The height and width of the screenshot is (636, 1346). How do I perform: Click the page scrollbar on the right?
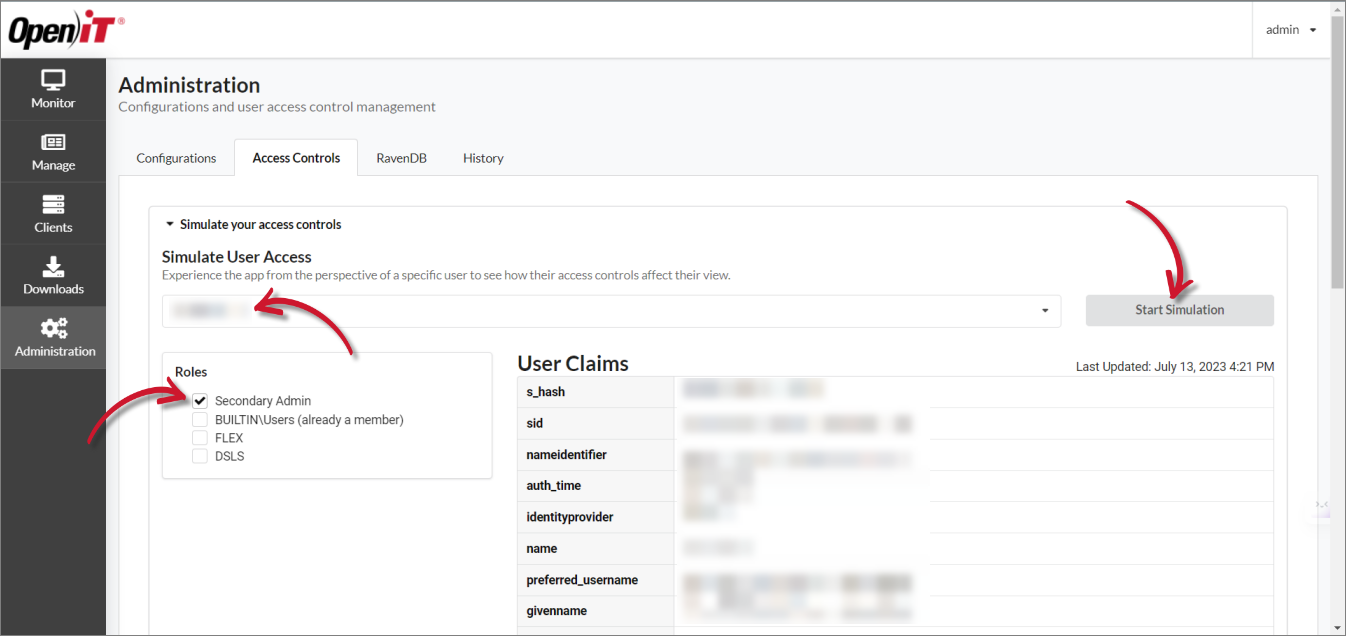(1336, 160)
